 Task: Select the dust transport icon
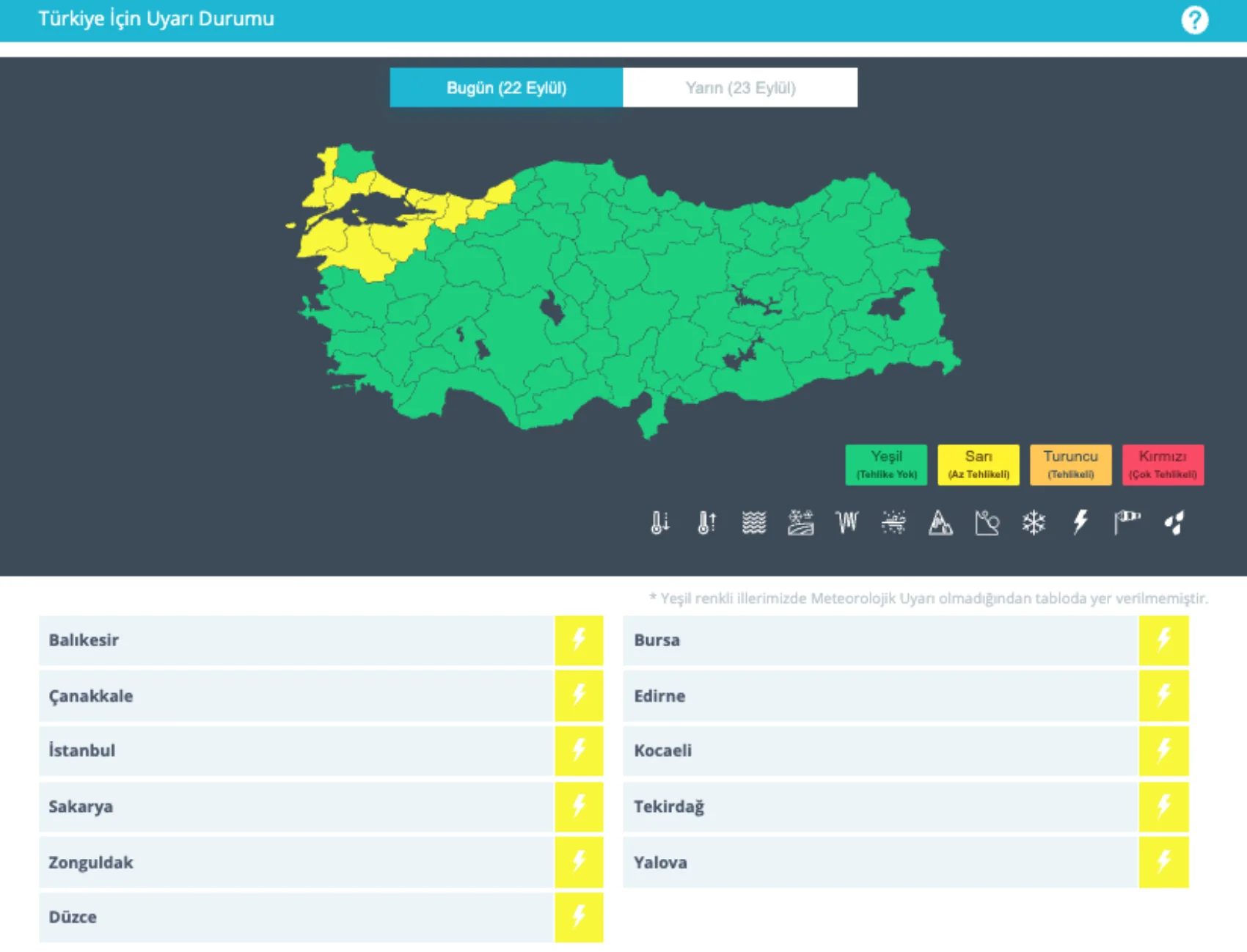(x=893, y=522)
